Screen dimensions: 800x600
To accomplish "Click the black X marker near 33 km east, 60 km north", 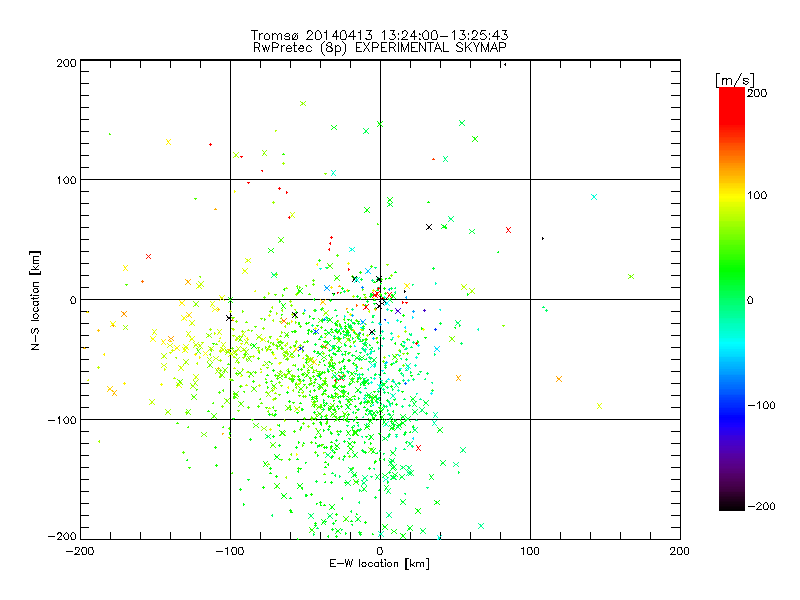I will click(x=429, y=227).
